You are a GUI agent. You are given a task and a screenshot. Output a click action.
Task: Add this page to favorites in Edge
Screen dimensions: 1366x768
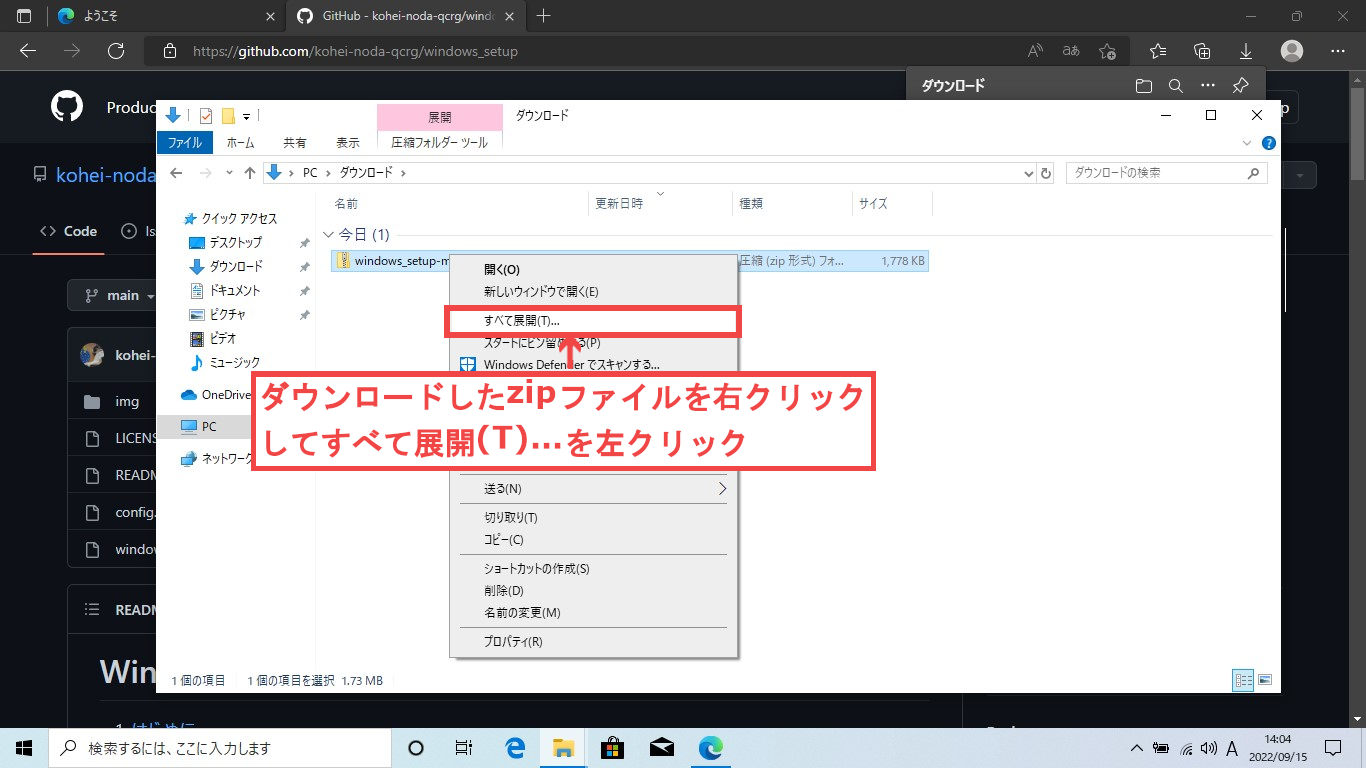[1107, 51]
